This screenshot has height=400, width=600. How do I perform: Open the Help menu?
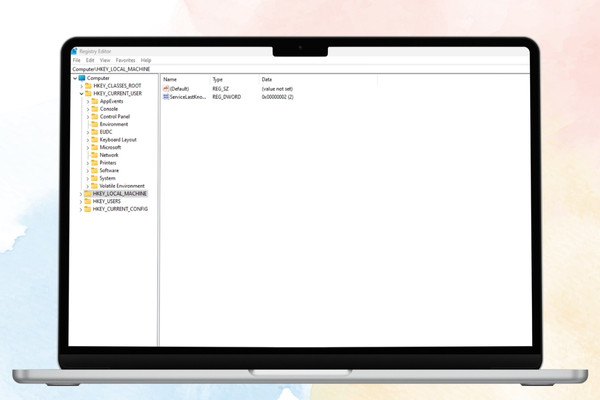click(x=146, y=60)
